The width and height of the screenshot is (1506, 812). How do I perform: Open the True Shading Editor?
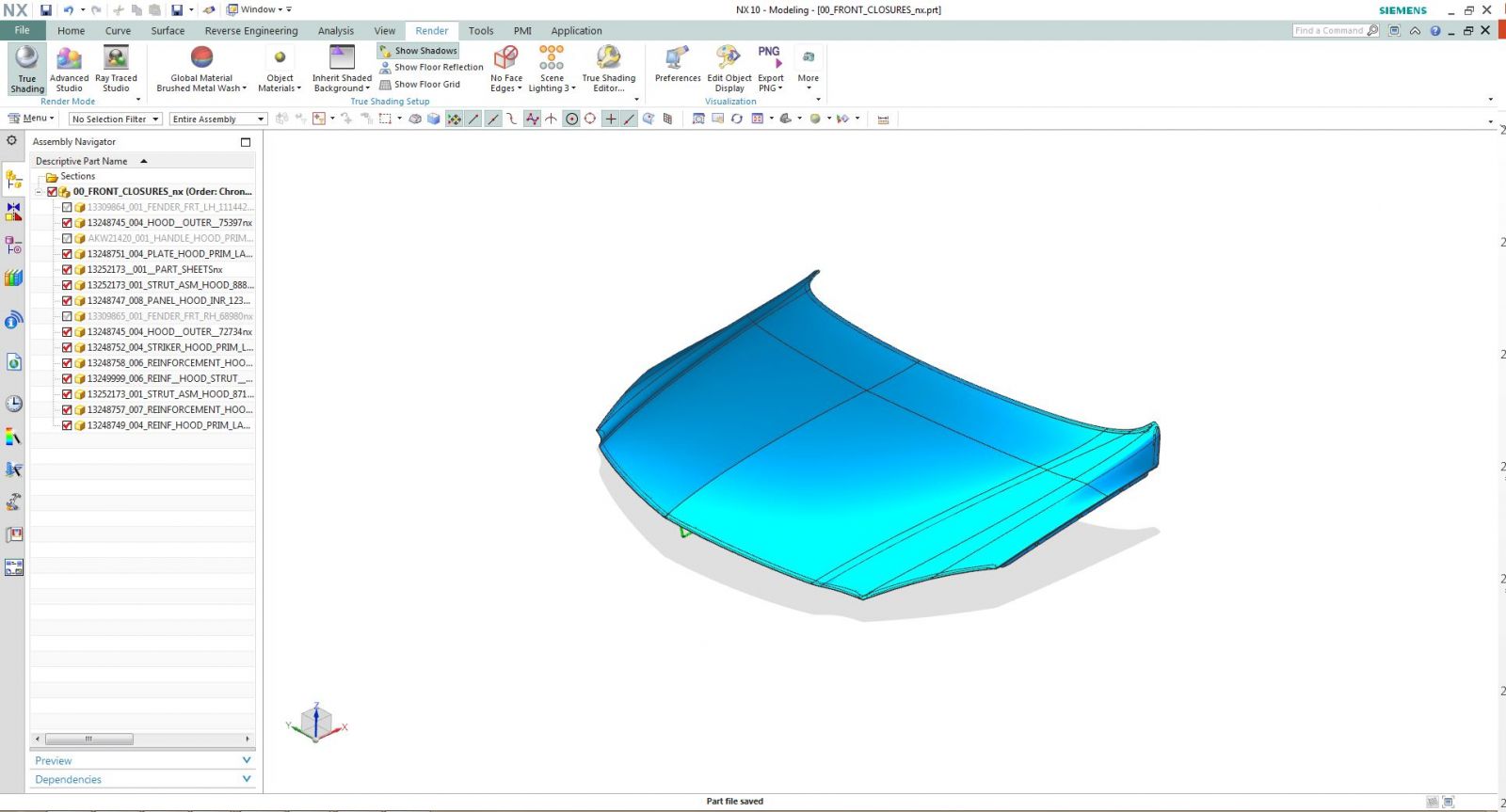tap(608, 59)
